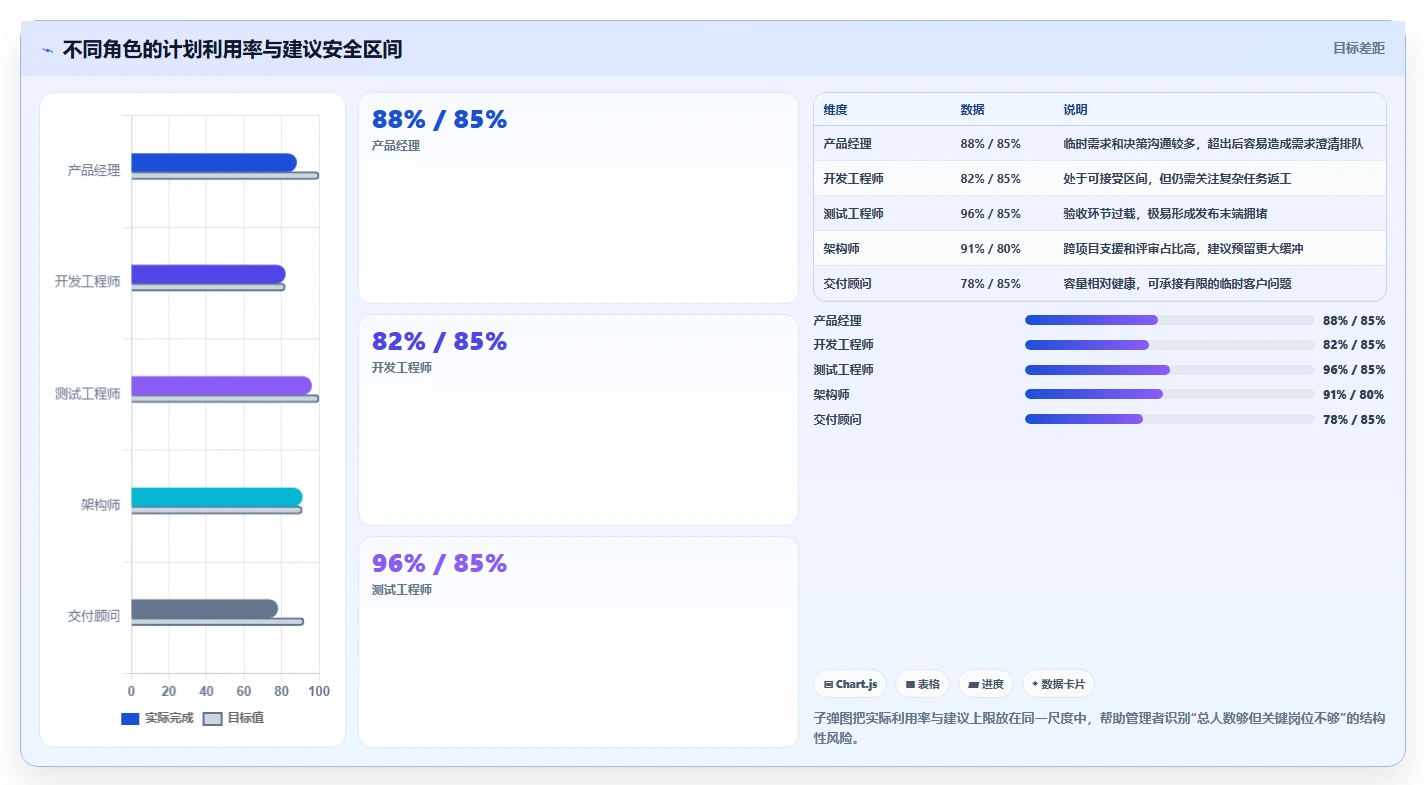Click the 产品经理 target outline bar in chart

225,176
